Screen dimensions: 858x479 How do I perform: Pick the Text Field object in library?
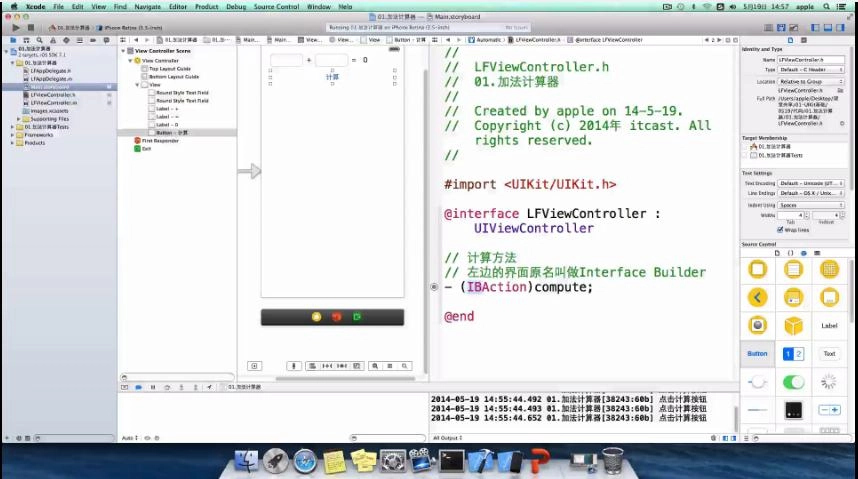pos(829,354)
